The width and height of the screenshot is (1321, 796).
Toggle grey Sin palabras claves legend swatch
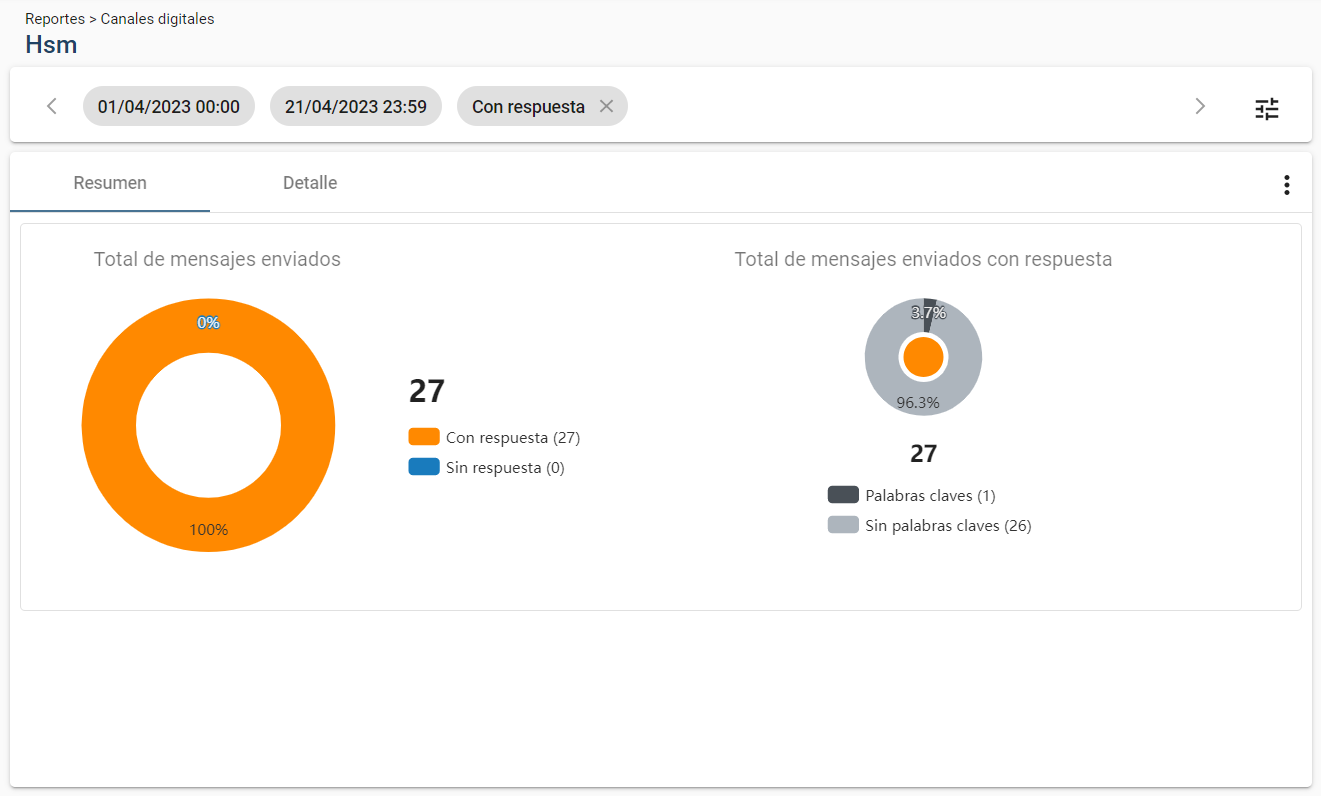[x=843, y=525]
